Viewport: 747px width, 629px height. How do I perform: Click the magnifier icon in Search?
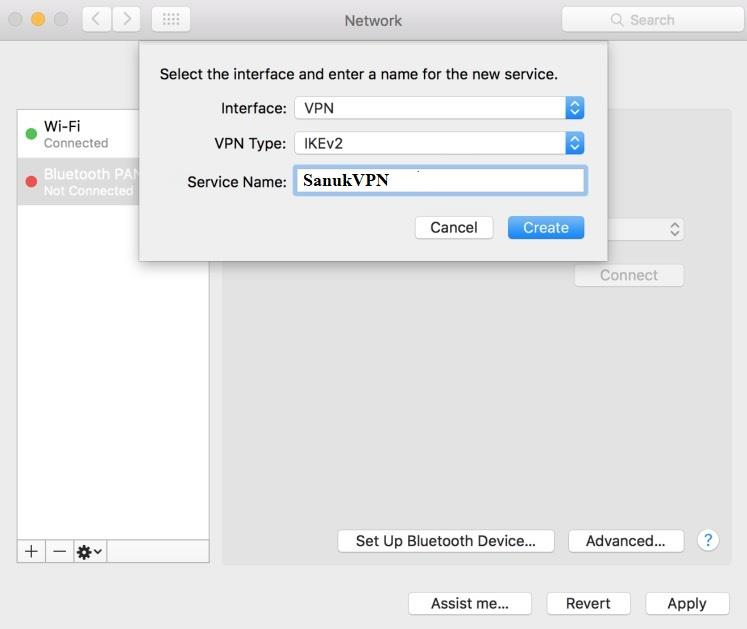pyautogui.click(x=617, y=20)
